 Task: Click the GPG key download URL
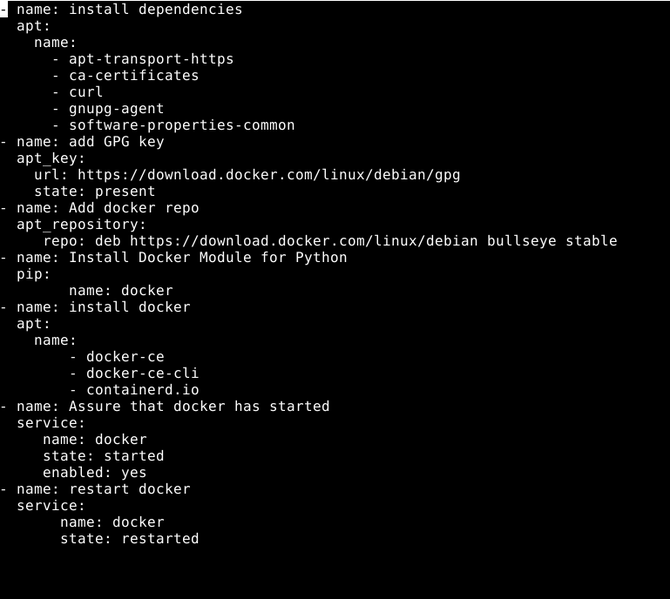click(x=268, y=175)
